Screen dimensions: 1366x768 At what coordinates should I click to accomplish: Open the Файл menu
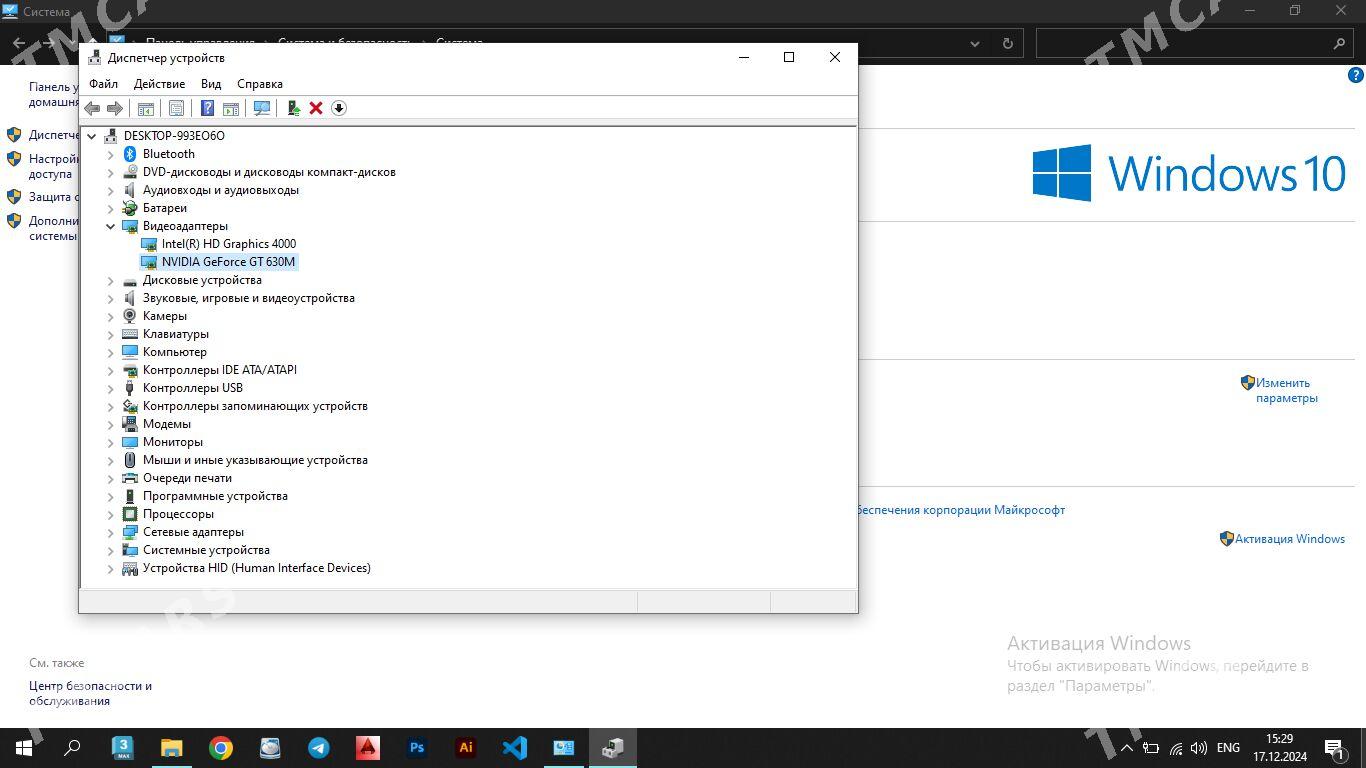coord(103,84)
